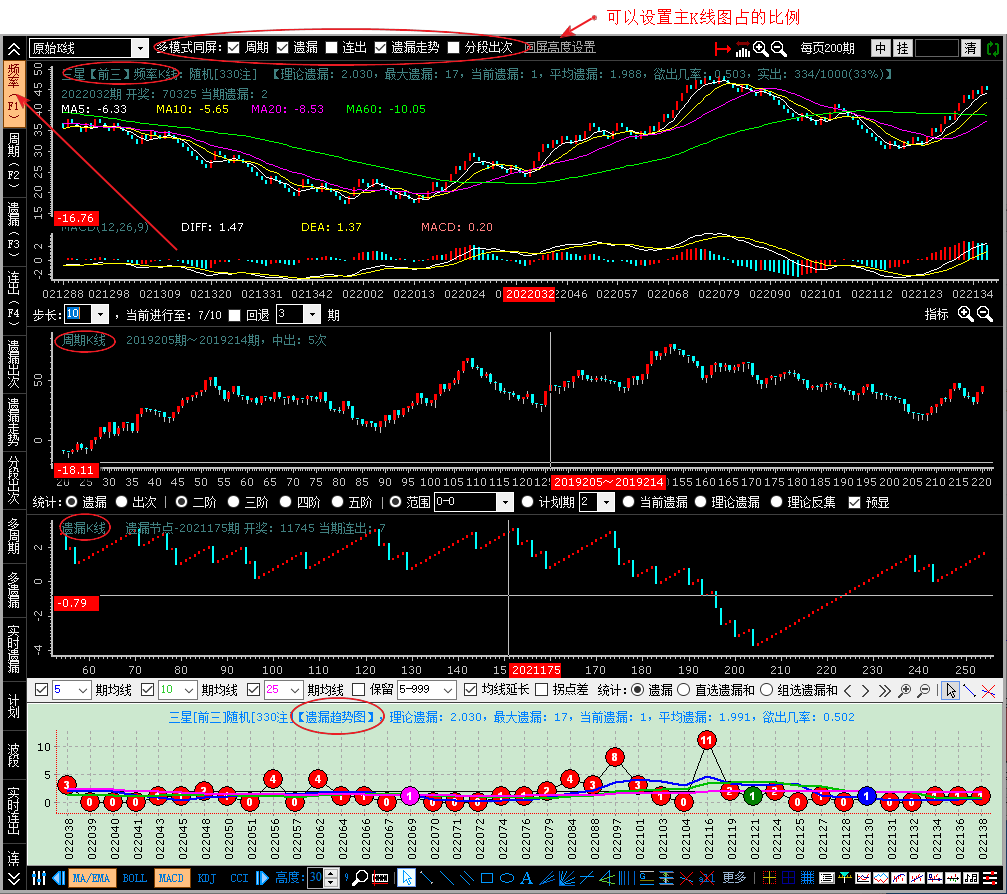The image size is (1007, 894).
Task: Open the 遗漏出次 sidebar tab
Action: pyautogui.click(x=13, y=362)
